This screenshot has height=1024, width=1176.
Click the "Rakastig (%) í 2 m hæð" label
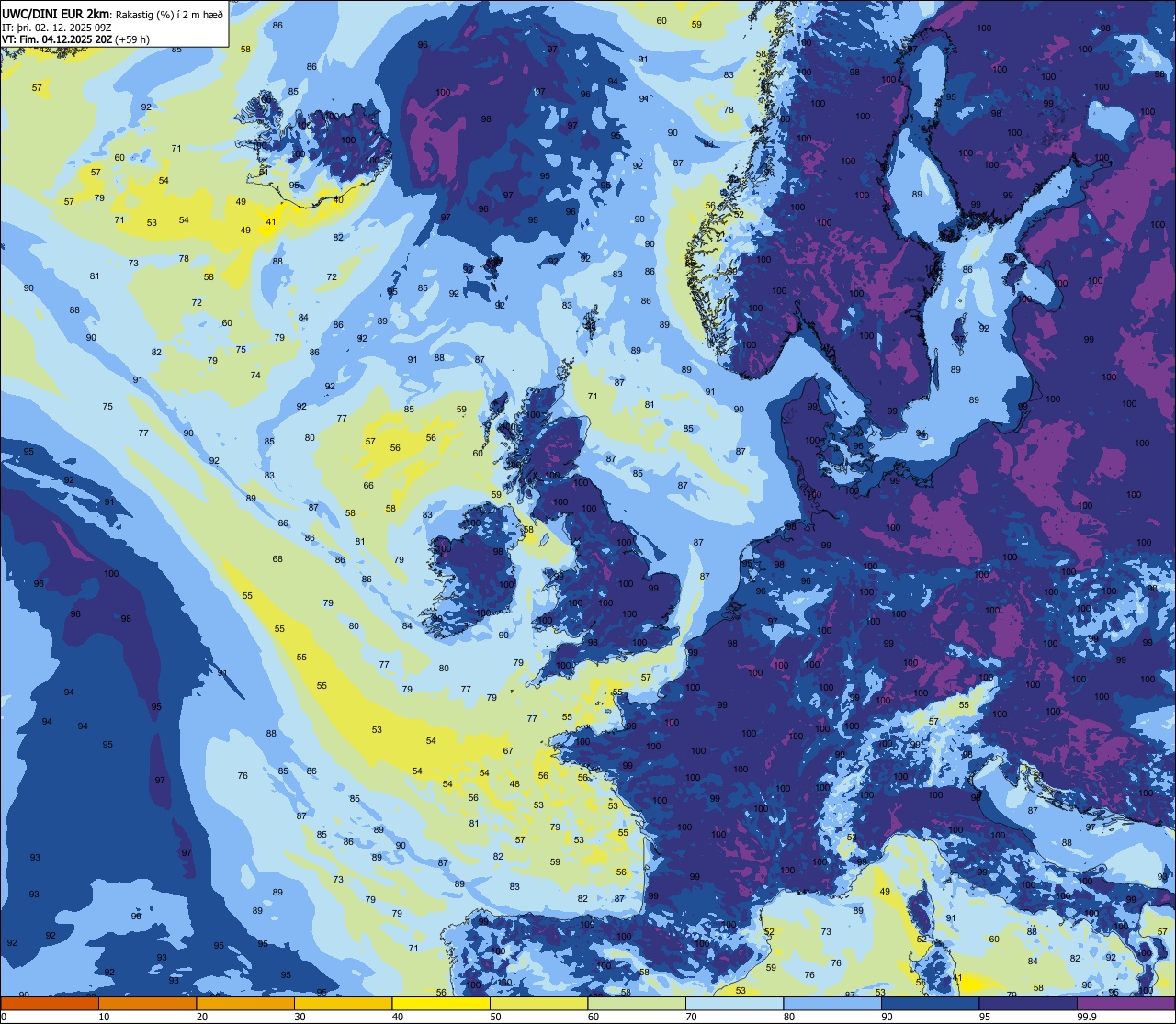pyautogui.click(x=170, y=15)
